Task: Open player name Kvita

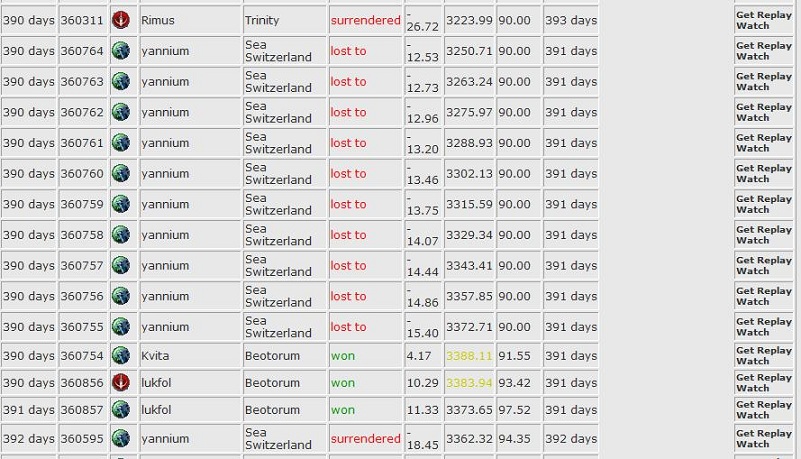Action: tap(155, 356)
